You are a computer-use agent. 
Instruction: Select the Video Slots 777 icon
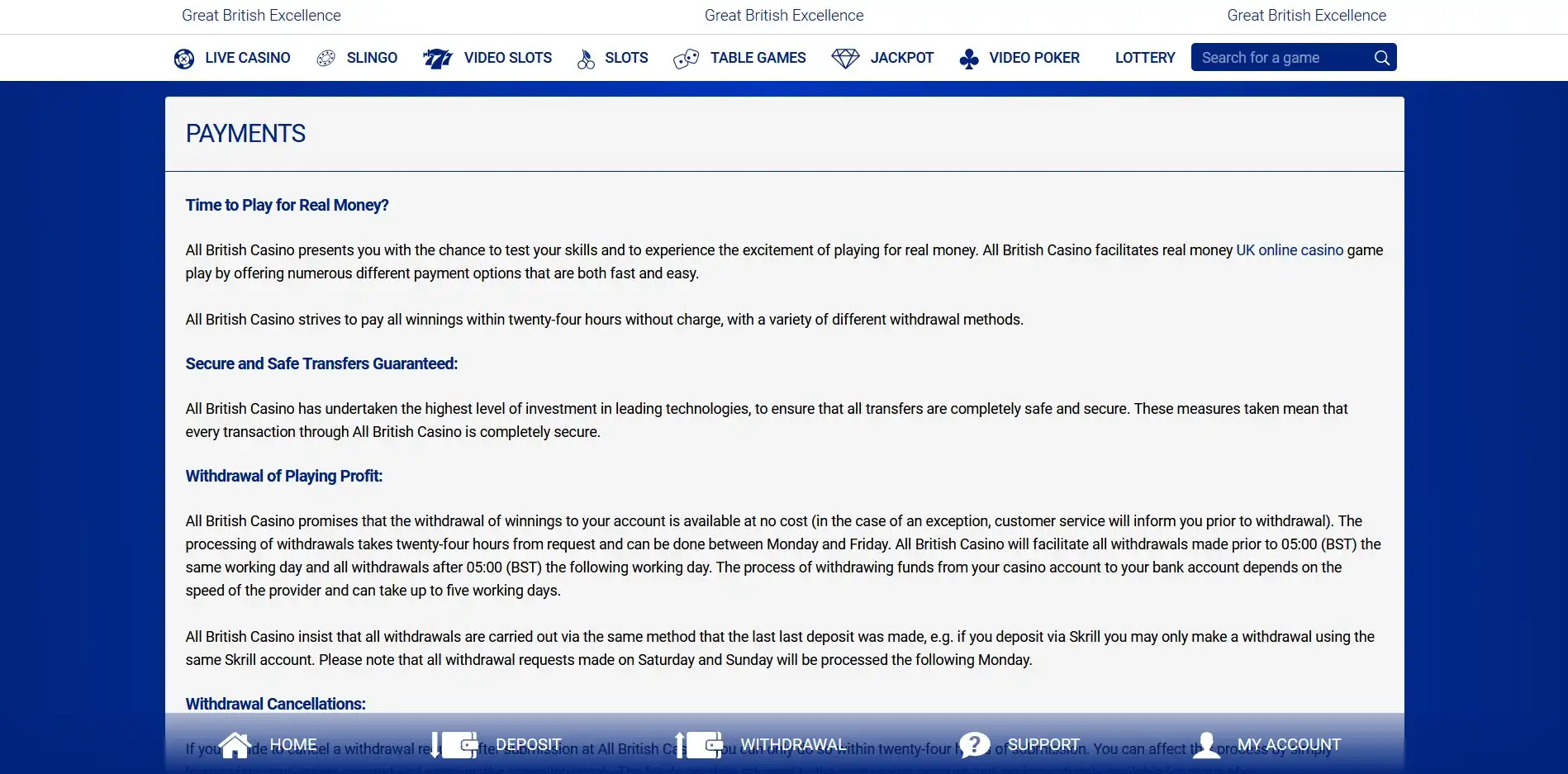(437, 59)
